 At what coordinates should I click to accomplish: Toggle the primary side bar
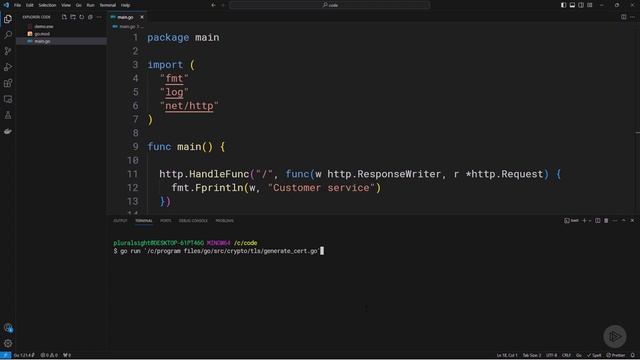[563, 5]
